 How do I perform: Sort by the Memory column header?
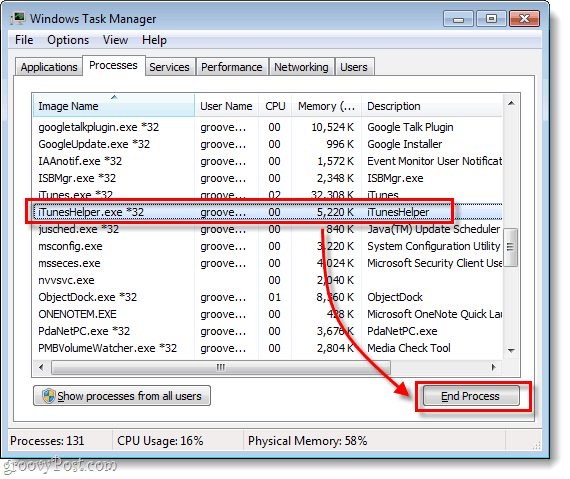point(326,106)
